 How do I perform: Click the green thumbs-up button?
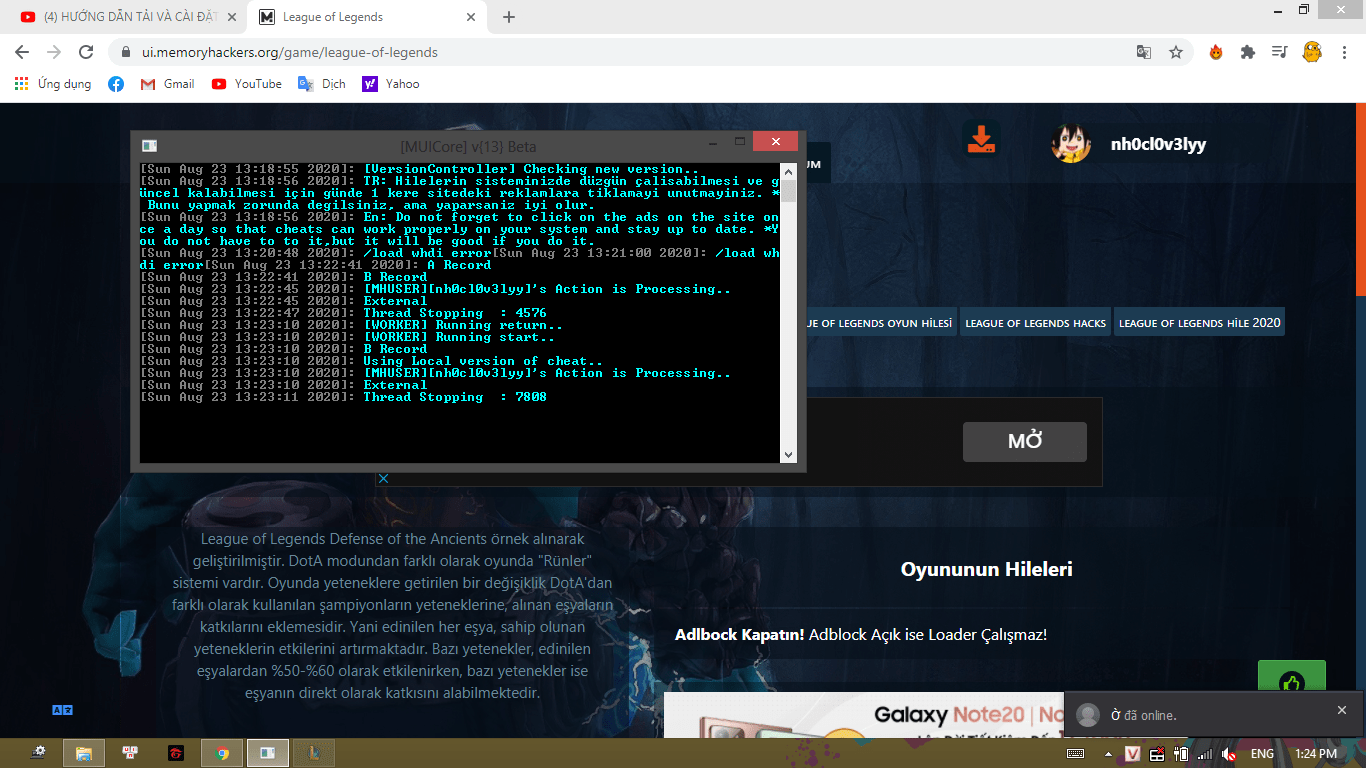click(x=1292, y=678)
